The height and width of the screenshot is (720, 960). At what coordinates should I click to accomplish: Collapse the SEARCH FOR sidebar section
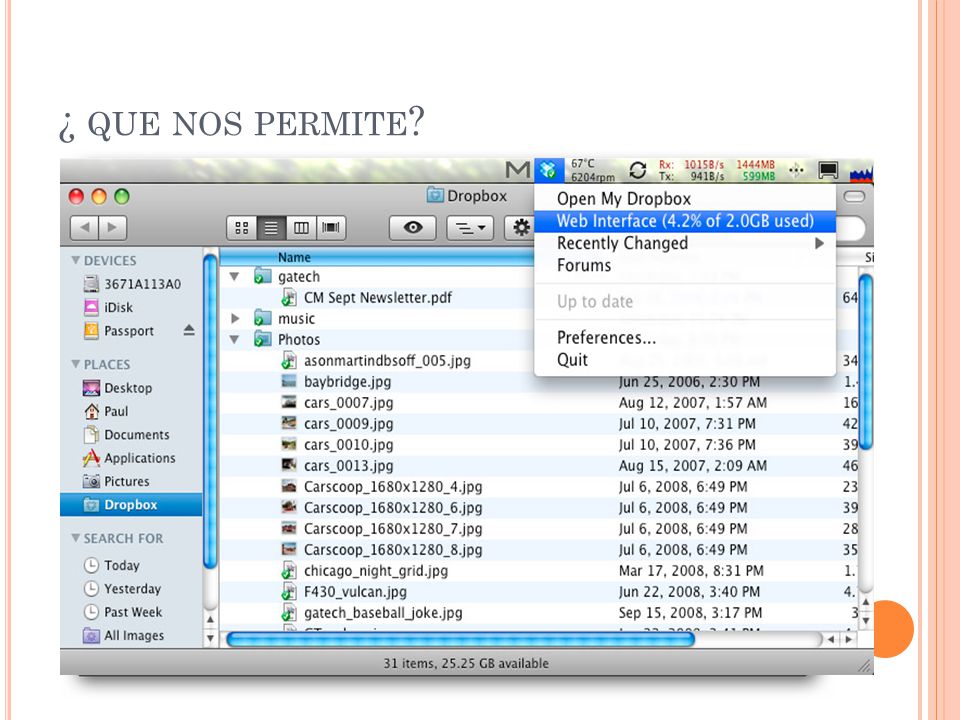coord(76,538)
